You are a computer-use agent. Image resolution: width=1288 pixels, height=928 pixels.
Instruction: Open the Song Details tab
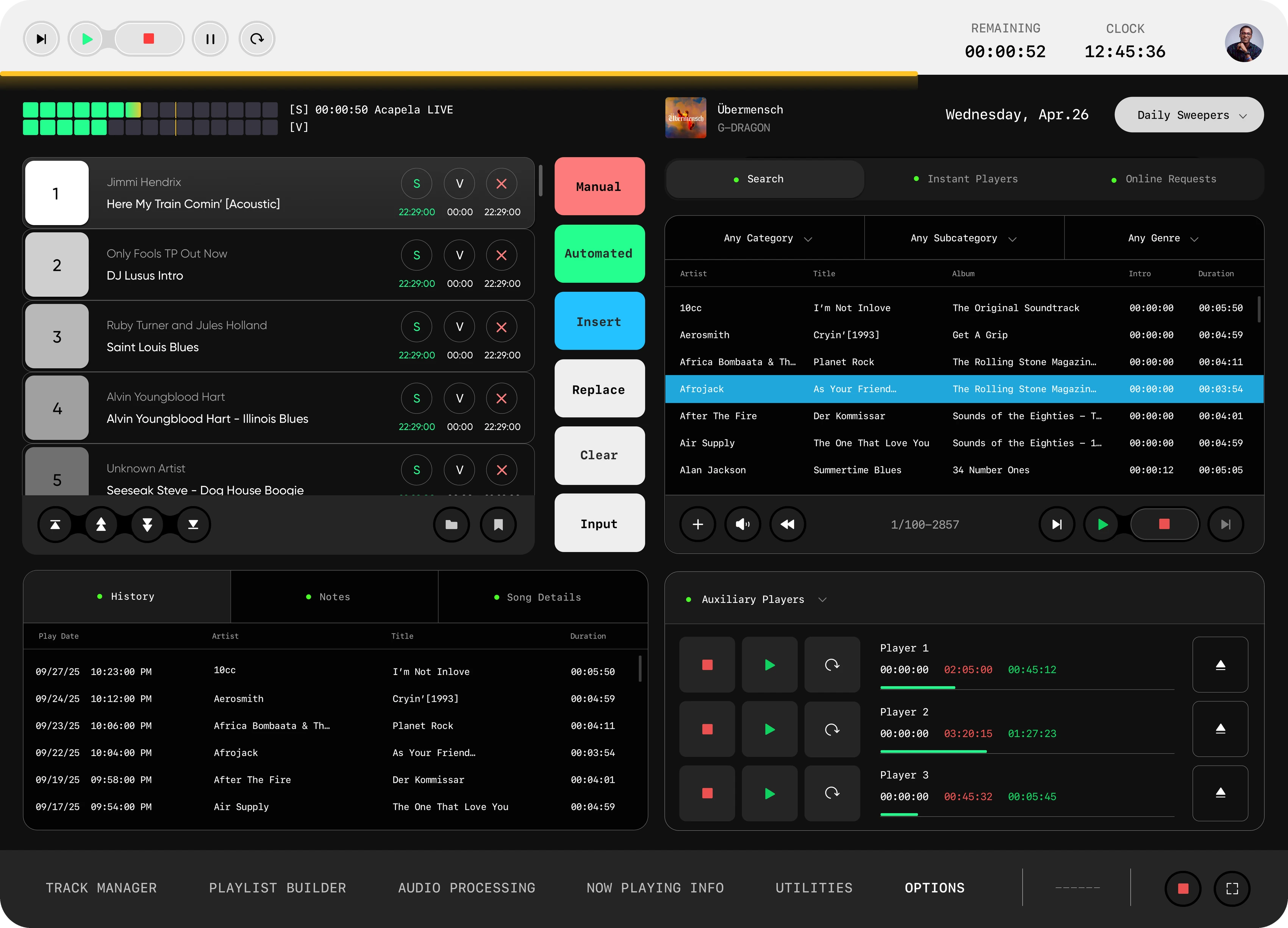click(x=543, y=597)
